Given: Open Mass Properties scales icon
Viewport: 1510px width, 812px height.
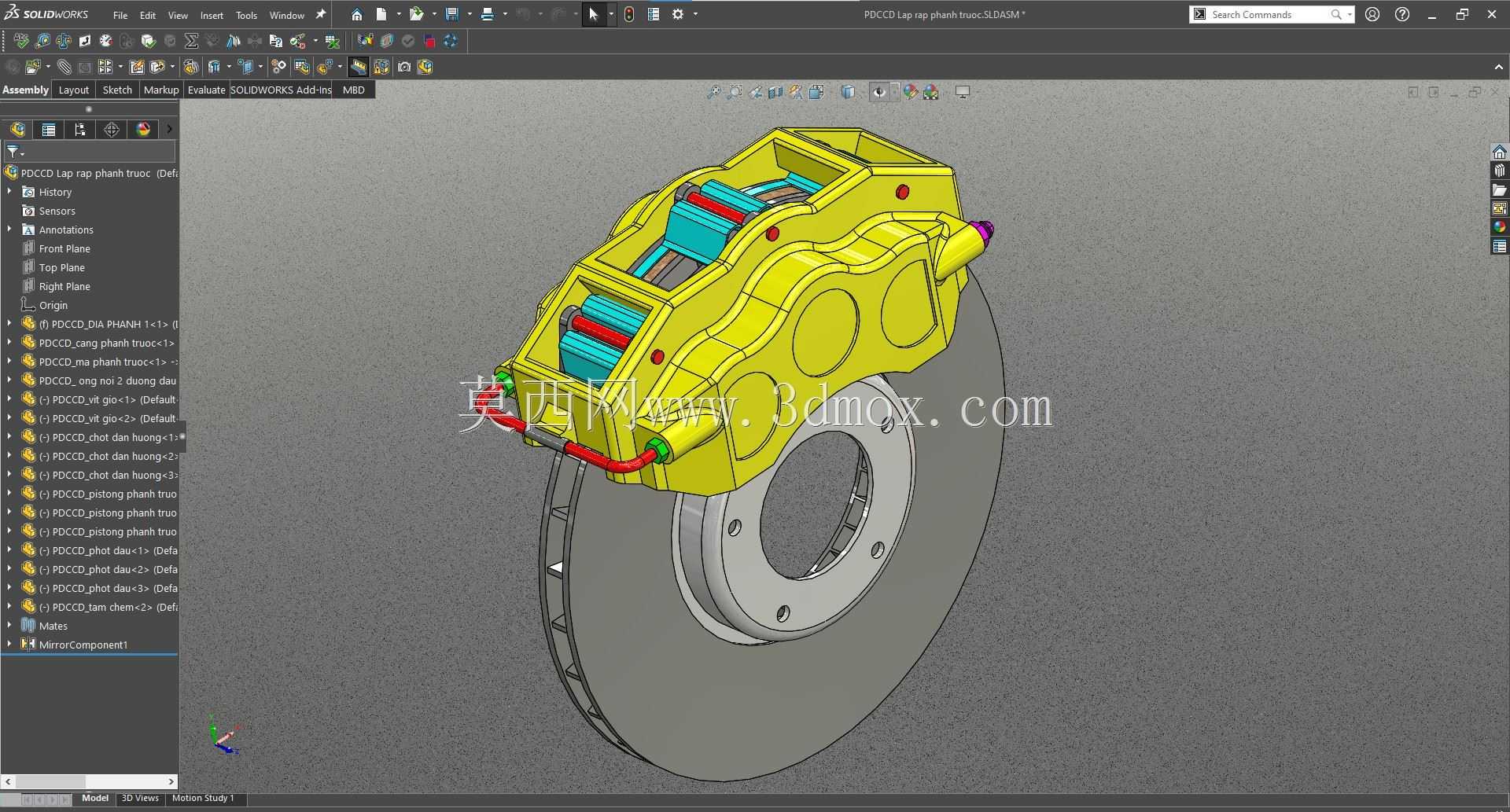Looking at the screenshot, I should pyautogui.click(x=64, y=41).
